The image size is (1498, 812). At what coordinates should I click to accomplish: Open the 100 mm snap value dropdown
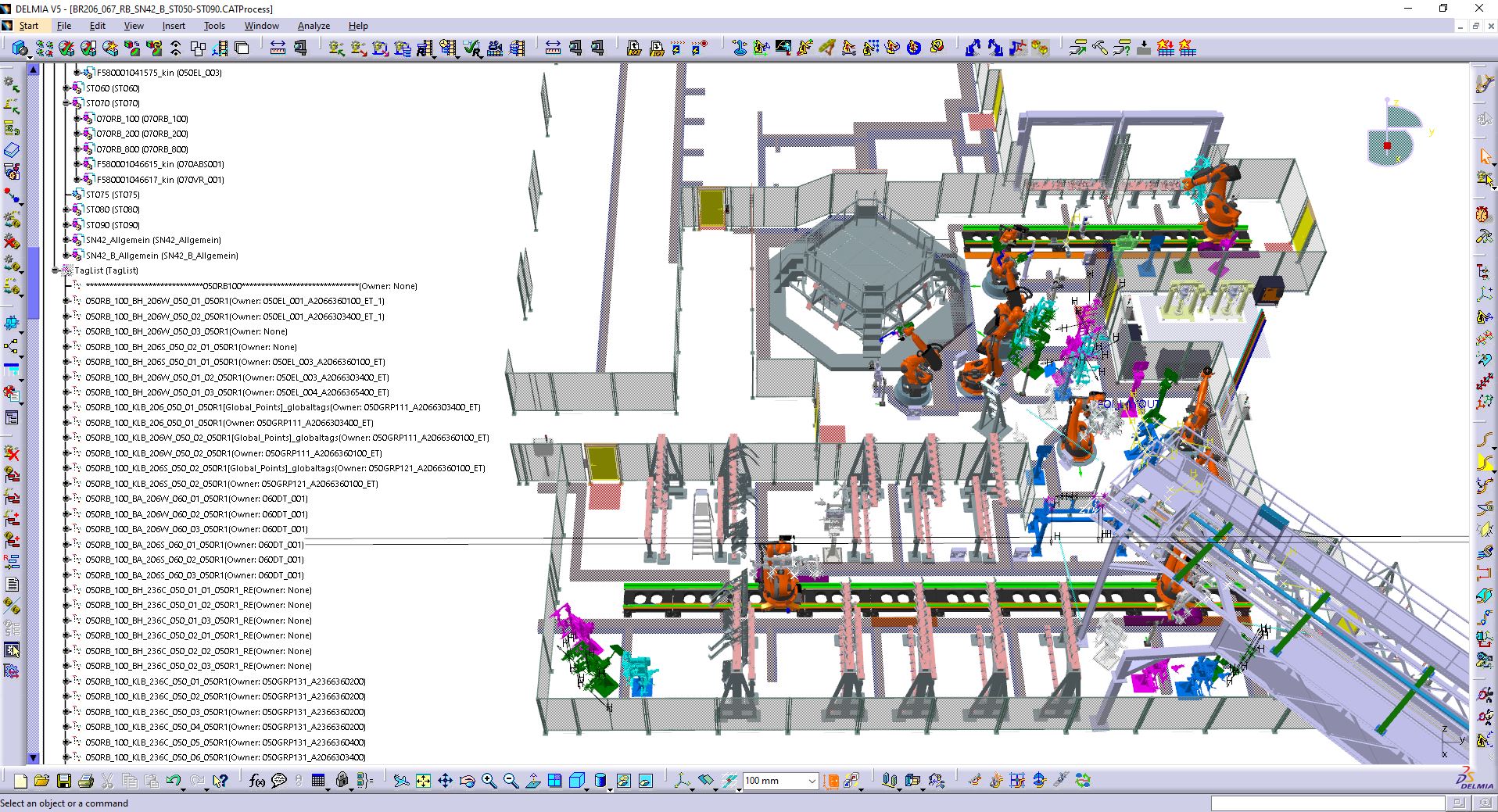[812, 780]
